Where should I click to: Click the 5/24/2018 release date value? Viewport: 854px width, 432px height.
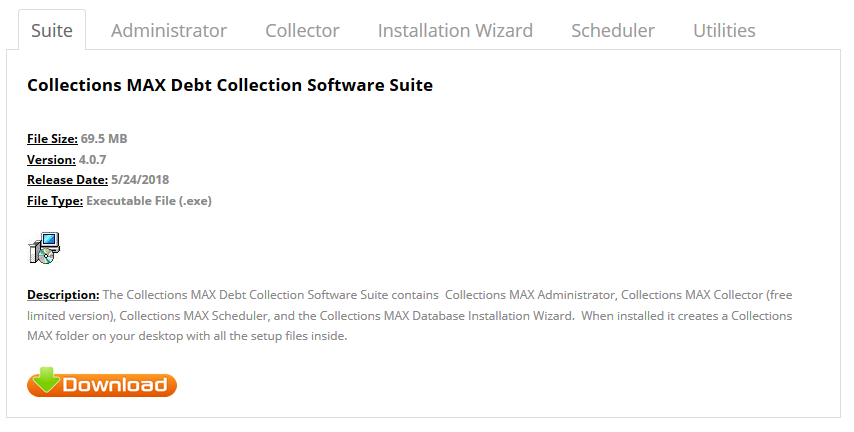[140, 180]
